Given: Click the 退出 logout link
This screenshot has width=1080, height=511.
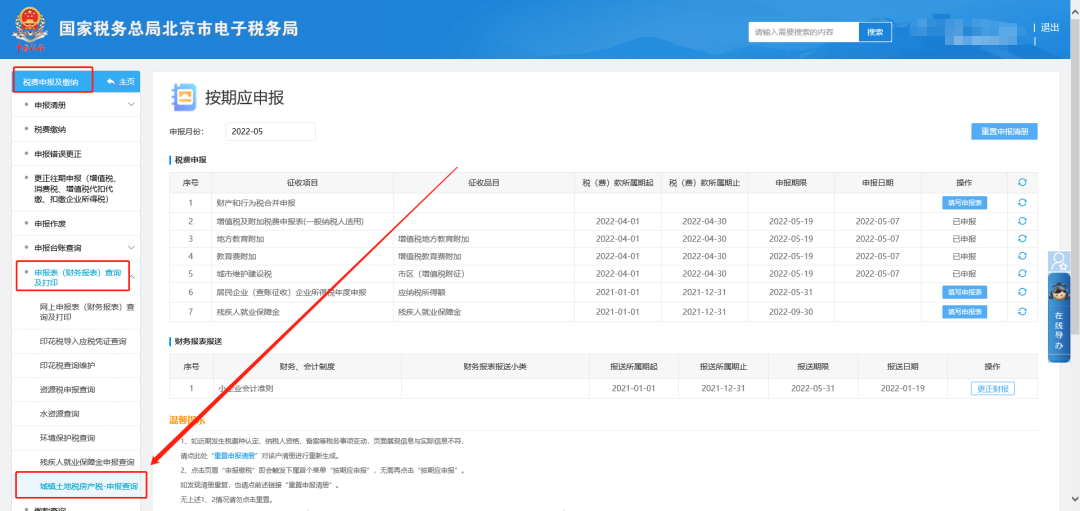Looking at the screenshot, I should coord(1049,28).
